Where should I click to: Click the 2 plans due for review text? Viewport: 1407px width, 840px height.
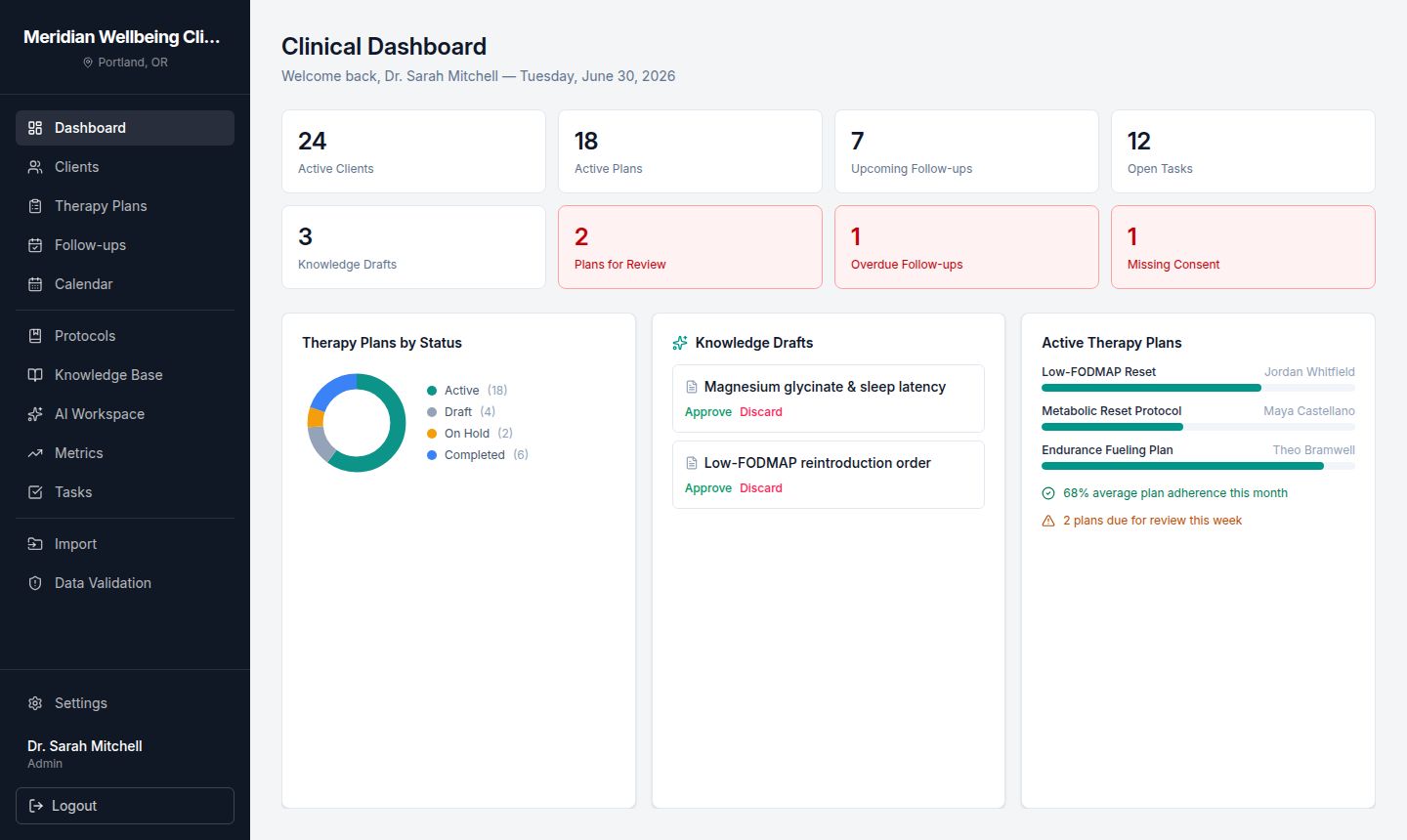tap(1152, 521)
